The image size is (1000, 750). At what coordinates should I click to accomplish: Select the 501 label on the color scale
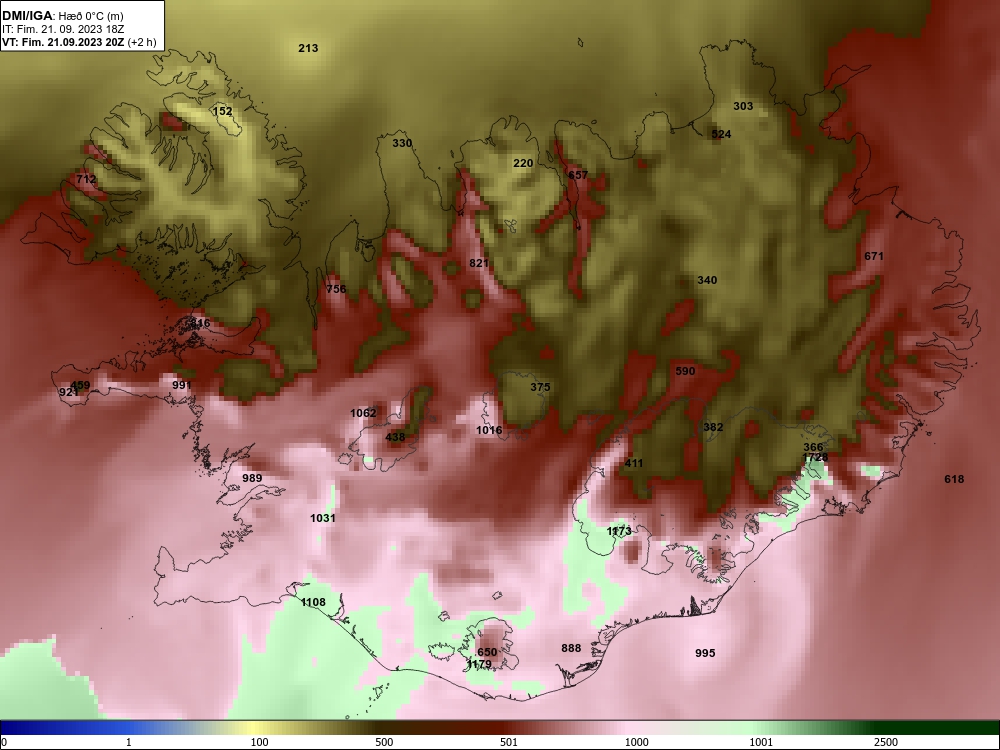(508, 742)
